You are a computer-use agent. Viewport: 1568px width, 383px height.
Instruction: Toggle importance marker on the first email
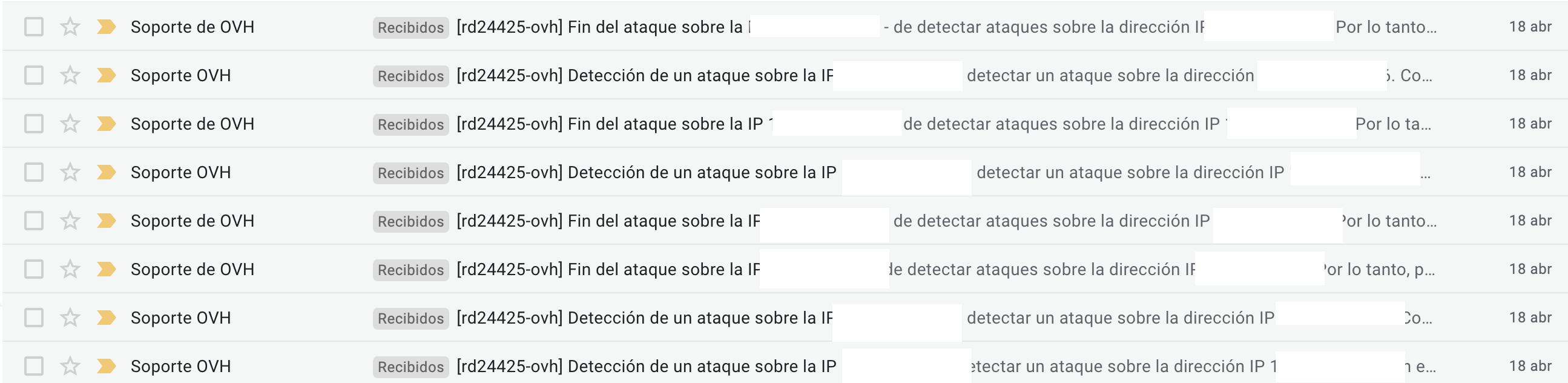coord(106,27)
